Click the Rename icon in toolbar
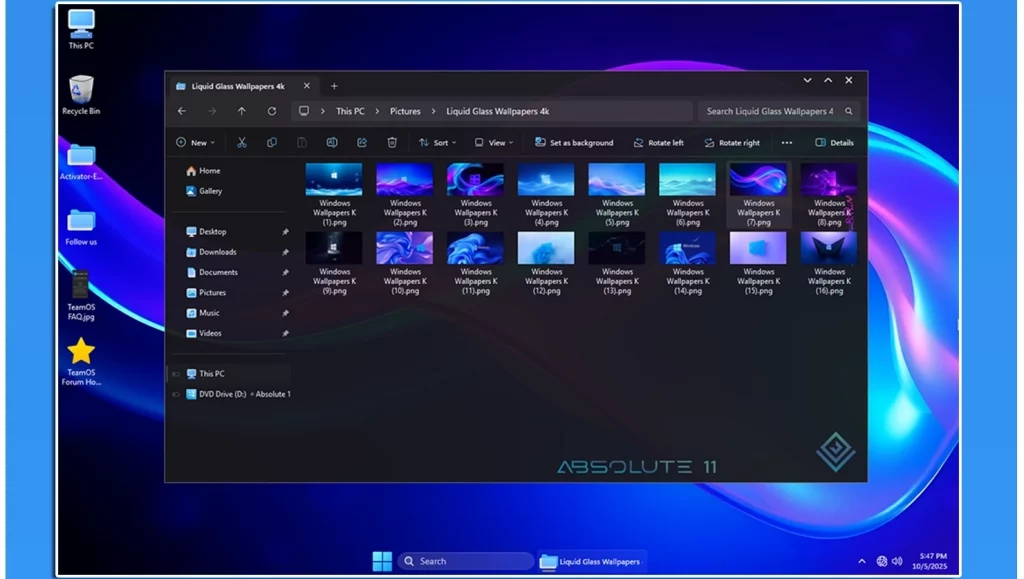1024x579 pixels. [331, 143]
